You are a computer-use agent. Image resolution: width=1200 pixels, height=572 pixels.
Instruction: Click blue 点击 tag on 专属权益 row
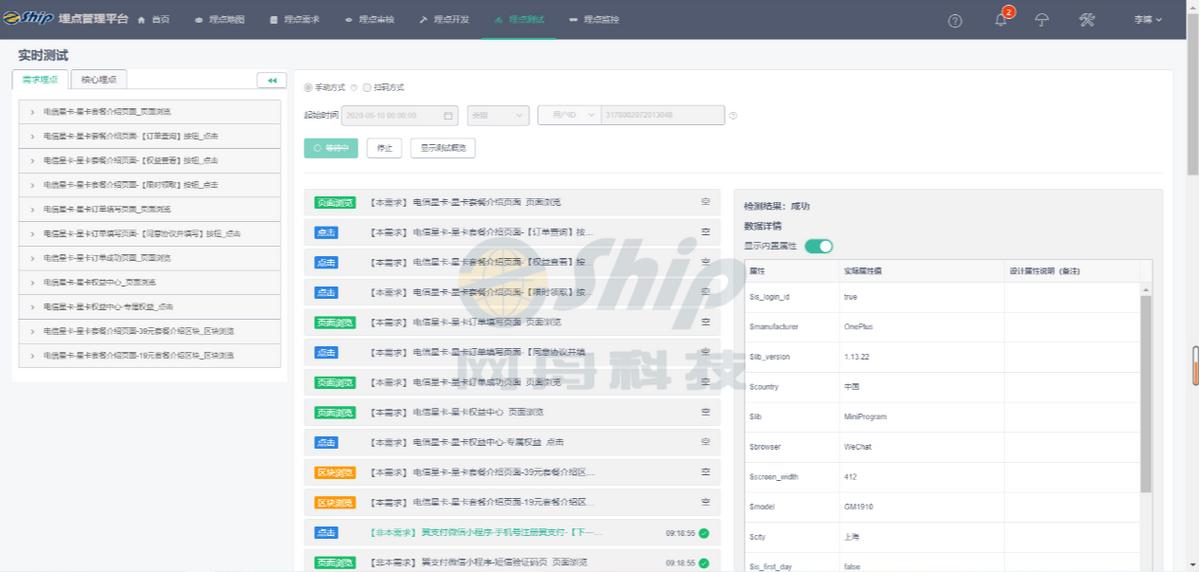point(326,443)
